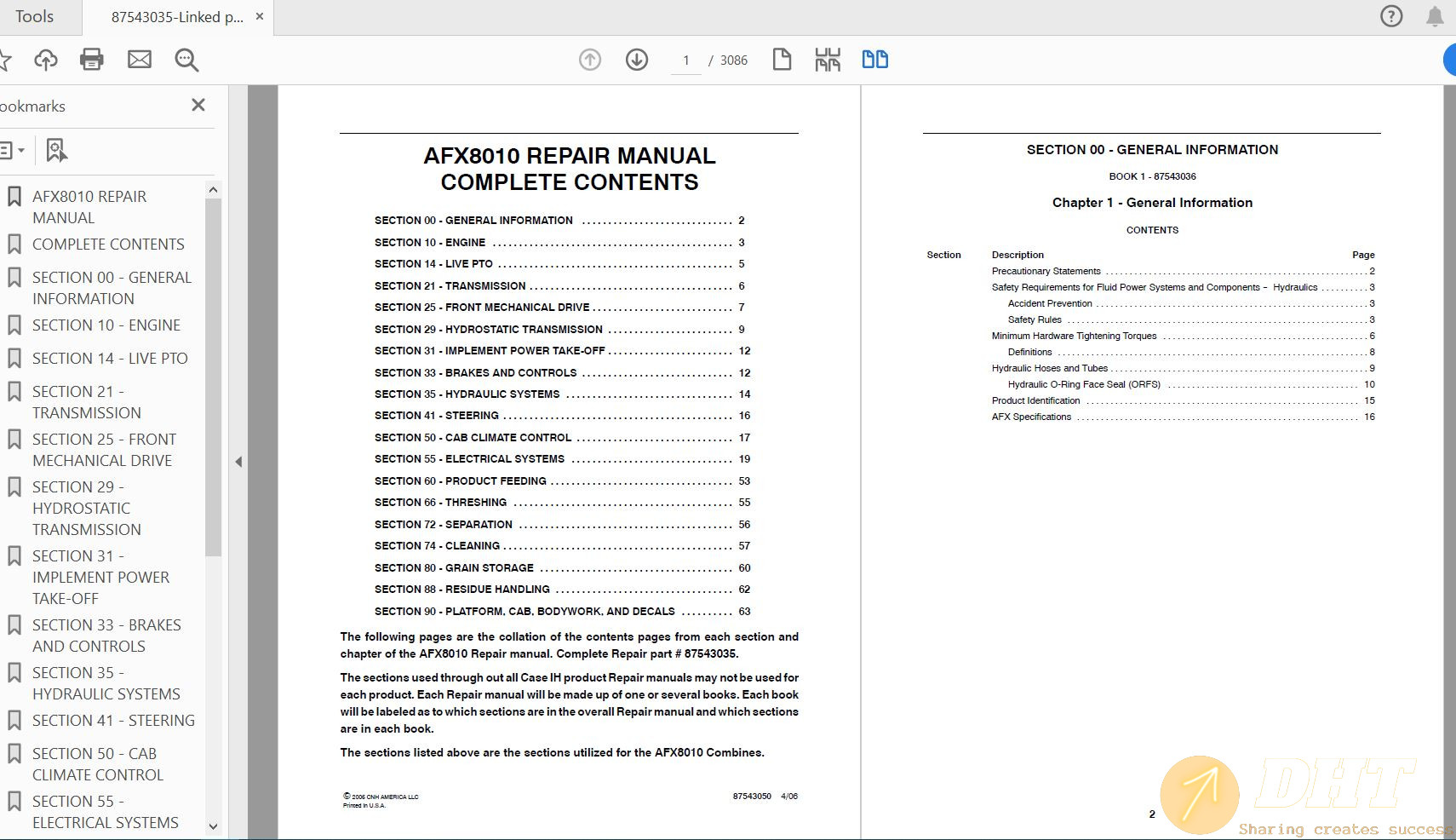
Task: Open bookmark AFX8010 REPAIR MANUAL
Action: 89,207
